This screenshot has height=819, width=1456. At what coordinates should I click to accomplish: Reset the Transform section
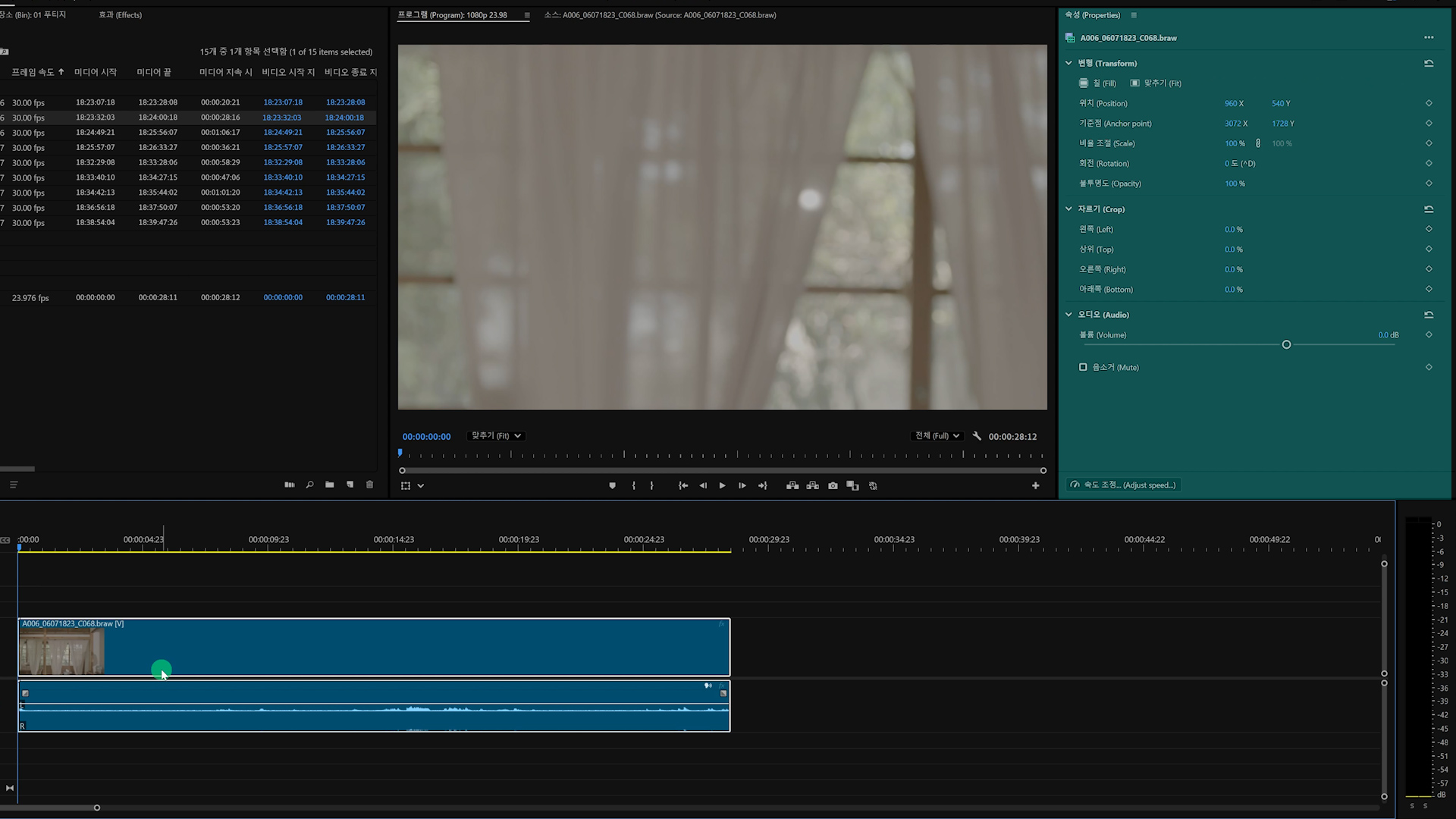(1429, 64)
